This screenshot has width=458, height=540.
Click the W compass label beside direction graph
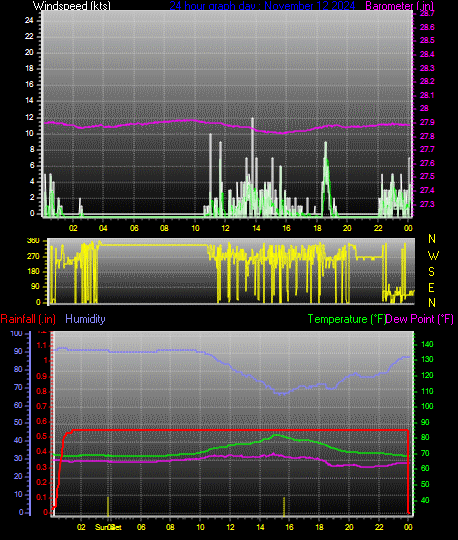433,256
